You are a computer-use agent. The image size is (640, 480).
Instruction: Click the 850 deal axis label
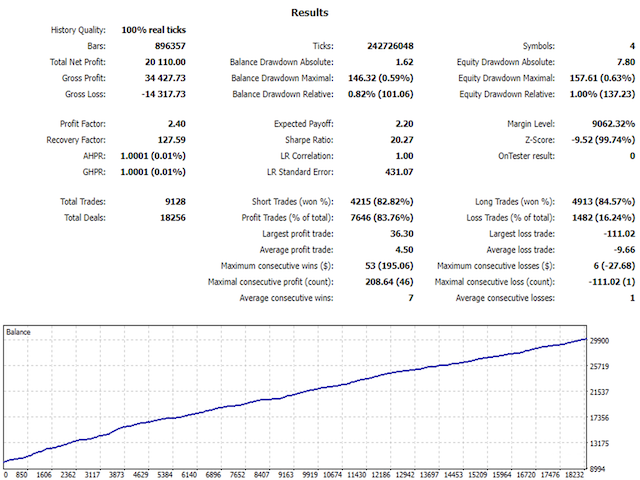(22, 475)
